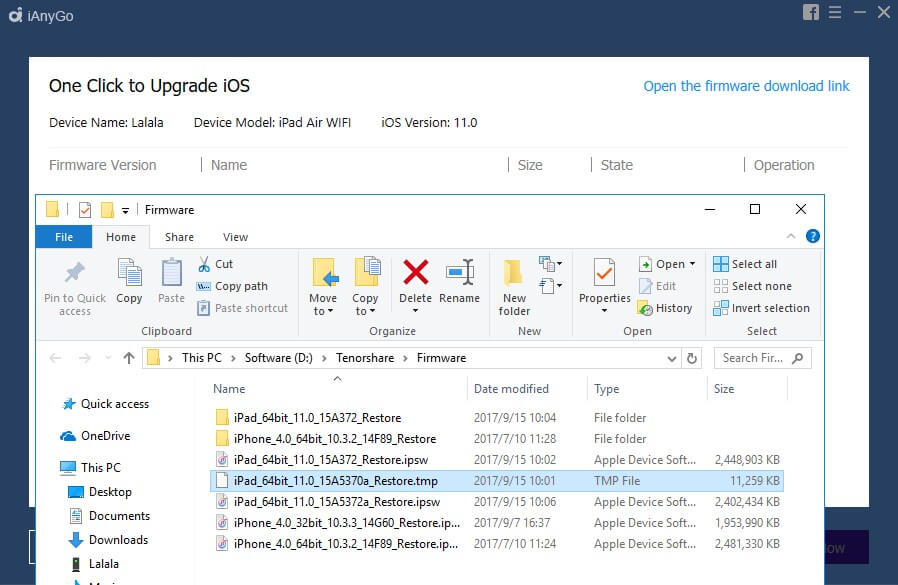Switch to the Share ribbon tab
898x585 pixels.
(179, 237)
